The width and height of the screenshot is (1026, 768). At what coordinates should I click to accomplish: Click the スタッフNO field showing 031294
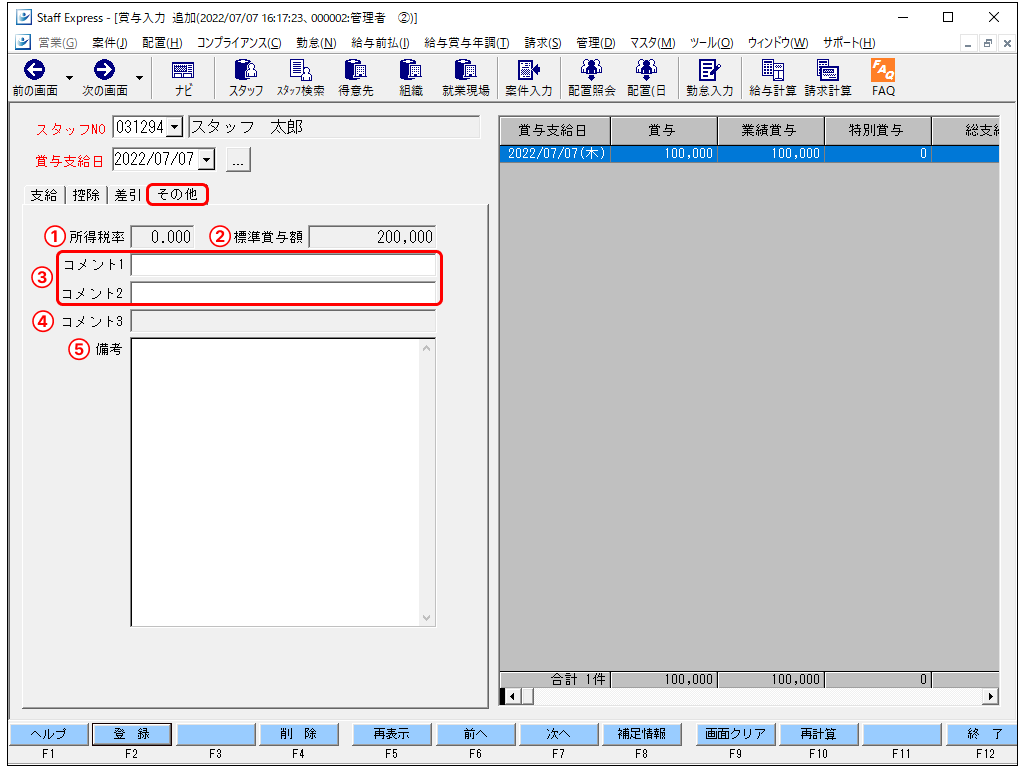click(x=141, y=127)
